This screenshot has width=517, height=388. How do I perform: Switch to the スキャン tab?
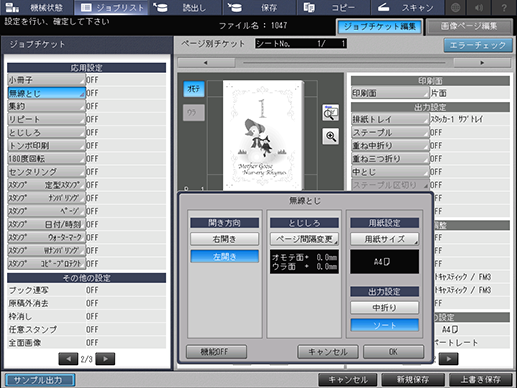[x=407, y=7]
